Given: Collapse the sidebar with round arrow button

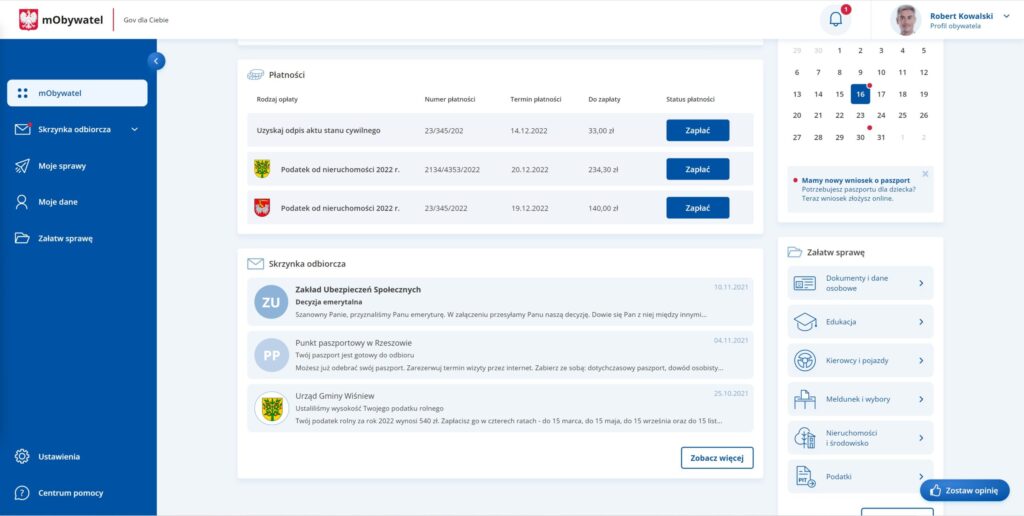Looking at the screenshot, I should tap(156, 61).
